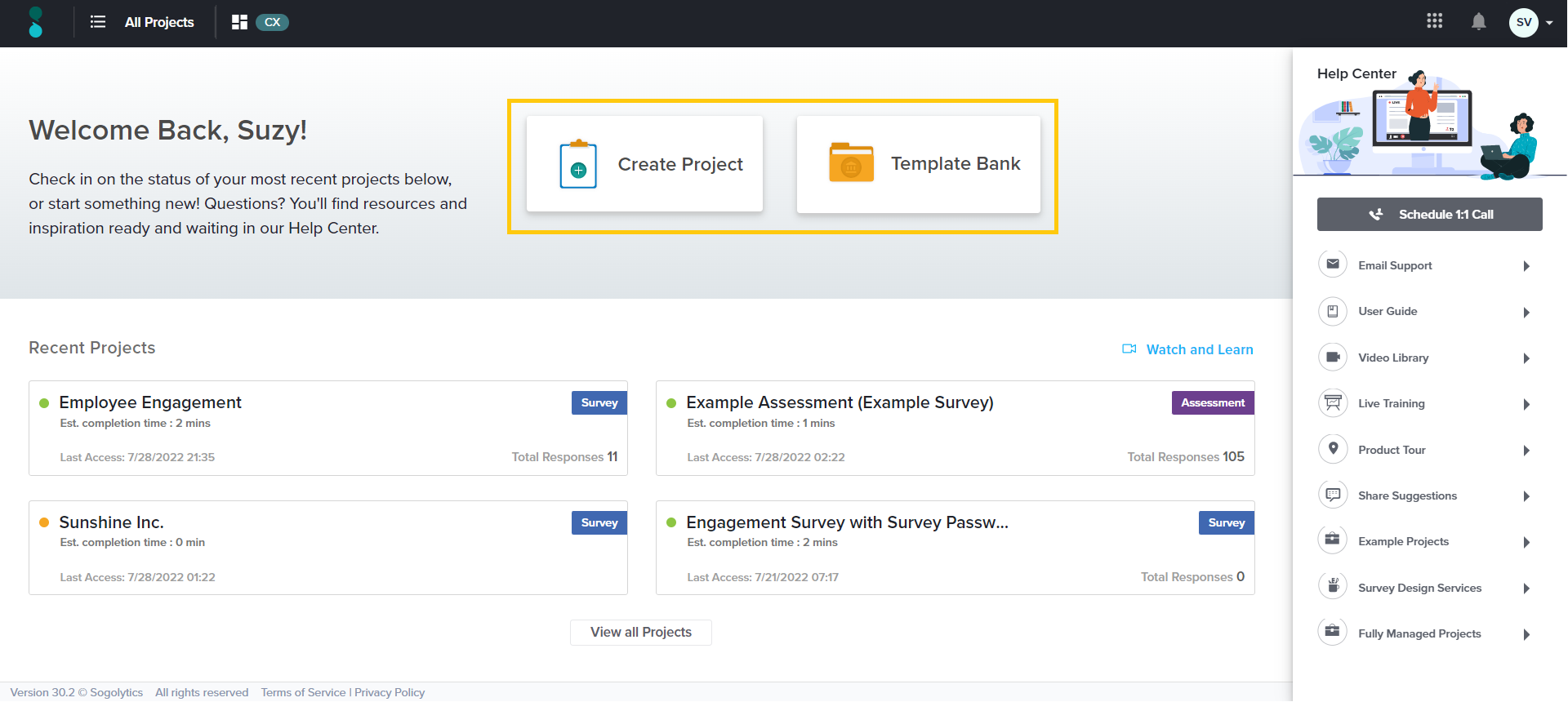Click the Help Center illustration

point(1429,124)
